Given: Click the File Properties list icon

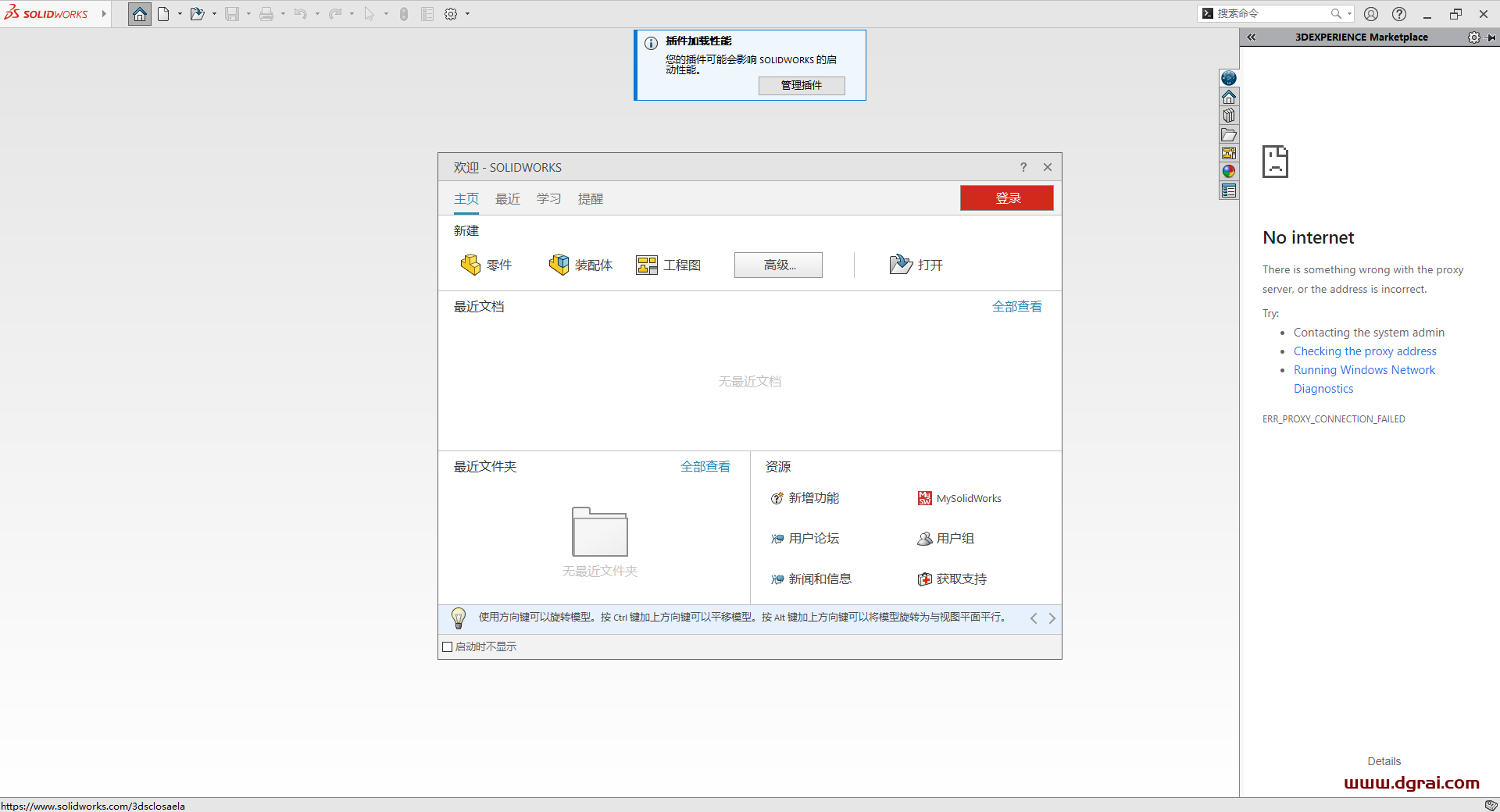Looking at the screenshot, I should pyautogui.click(x=427, y=14).
